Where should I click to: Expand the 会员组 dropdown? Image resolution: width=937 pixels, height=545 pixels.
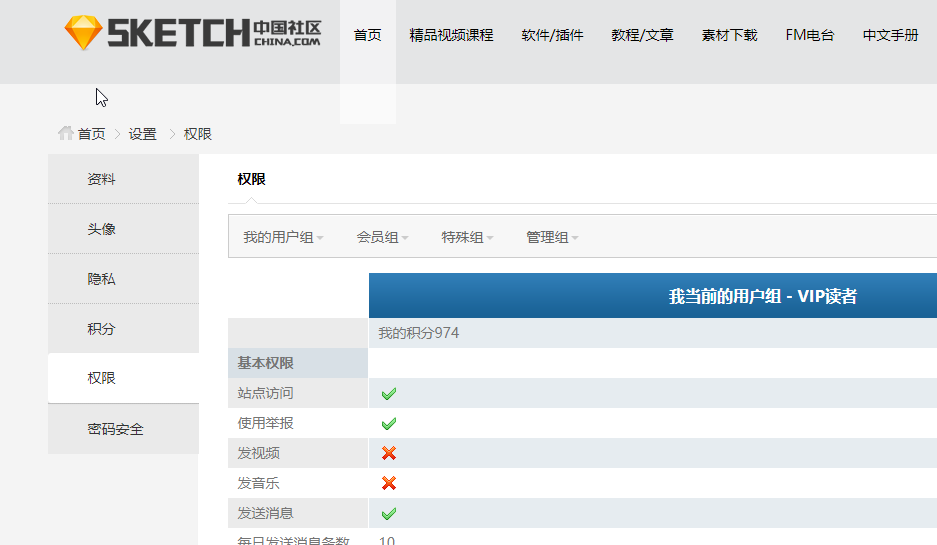coord(382,237)
